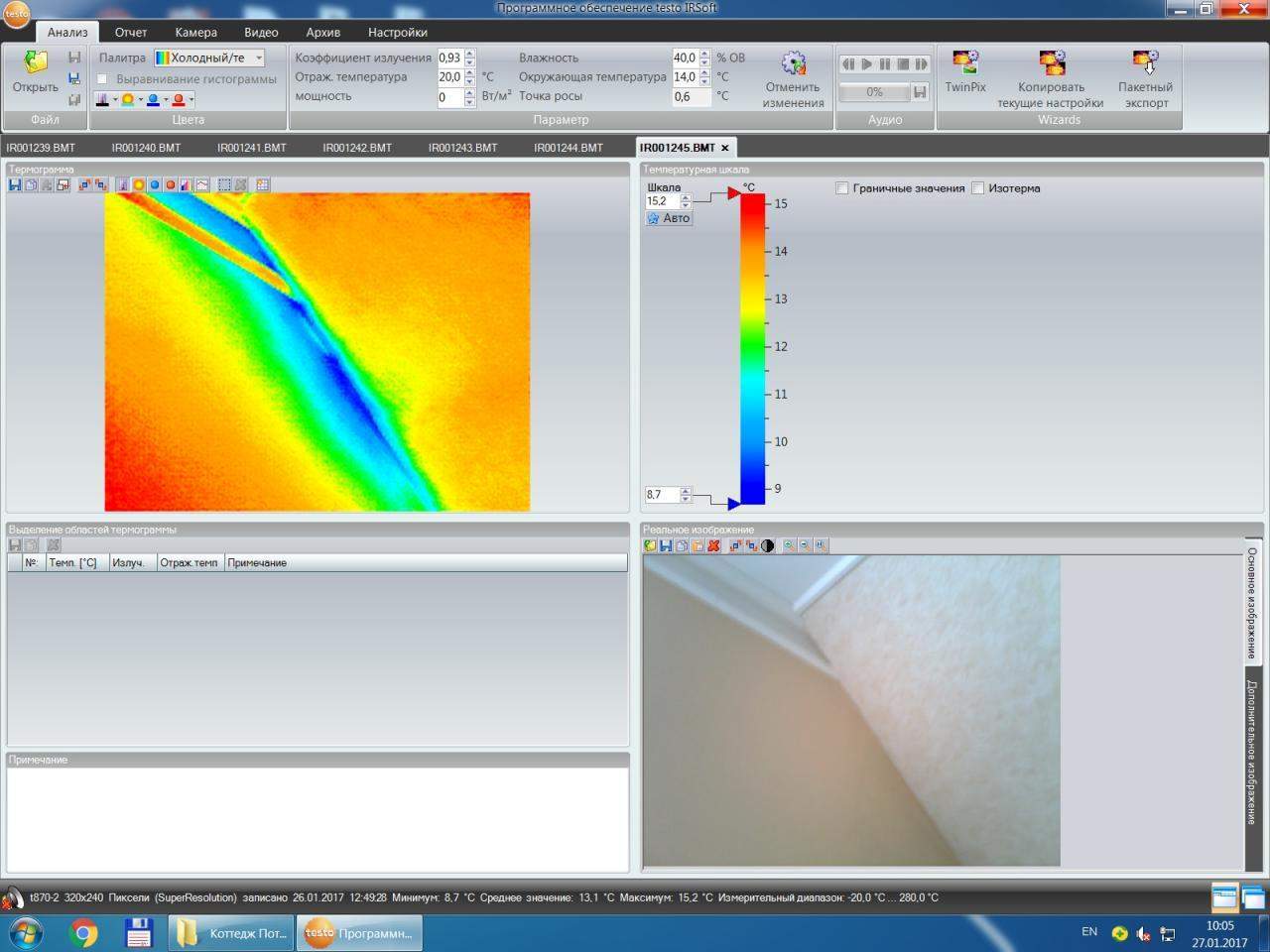The width and height of the screenshot is (1270, 952).
Task: Expand the red marker color dropdown arrow
Action: click(190, 99)
